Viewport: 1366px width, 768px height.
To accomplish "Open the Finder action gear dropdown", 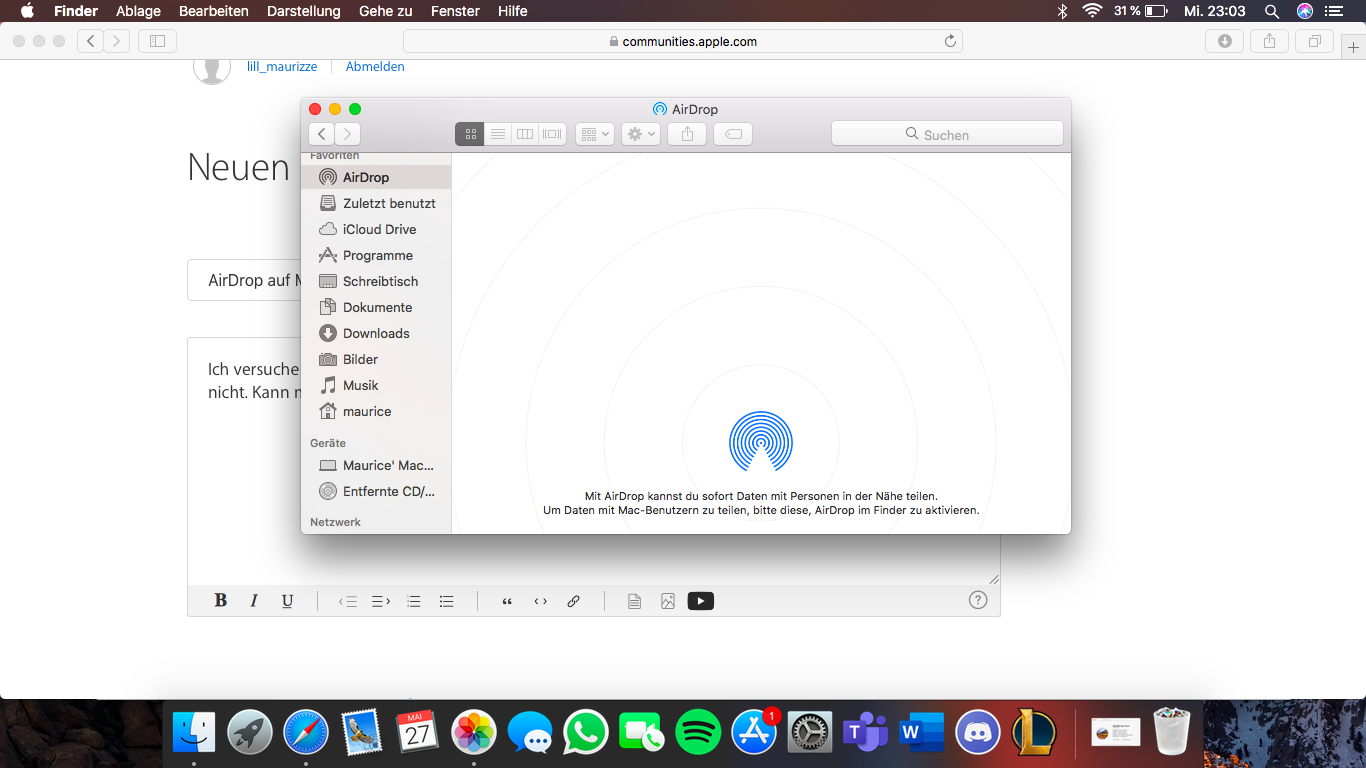I will point(640,134).
